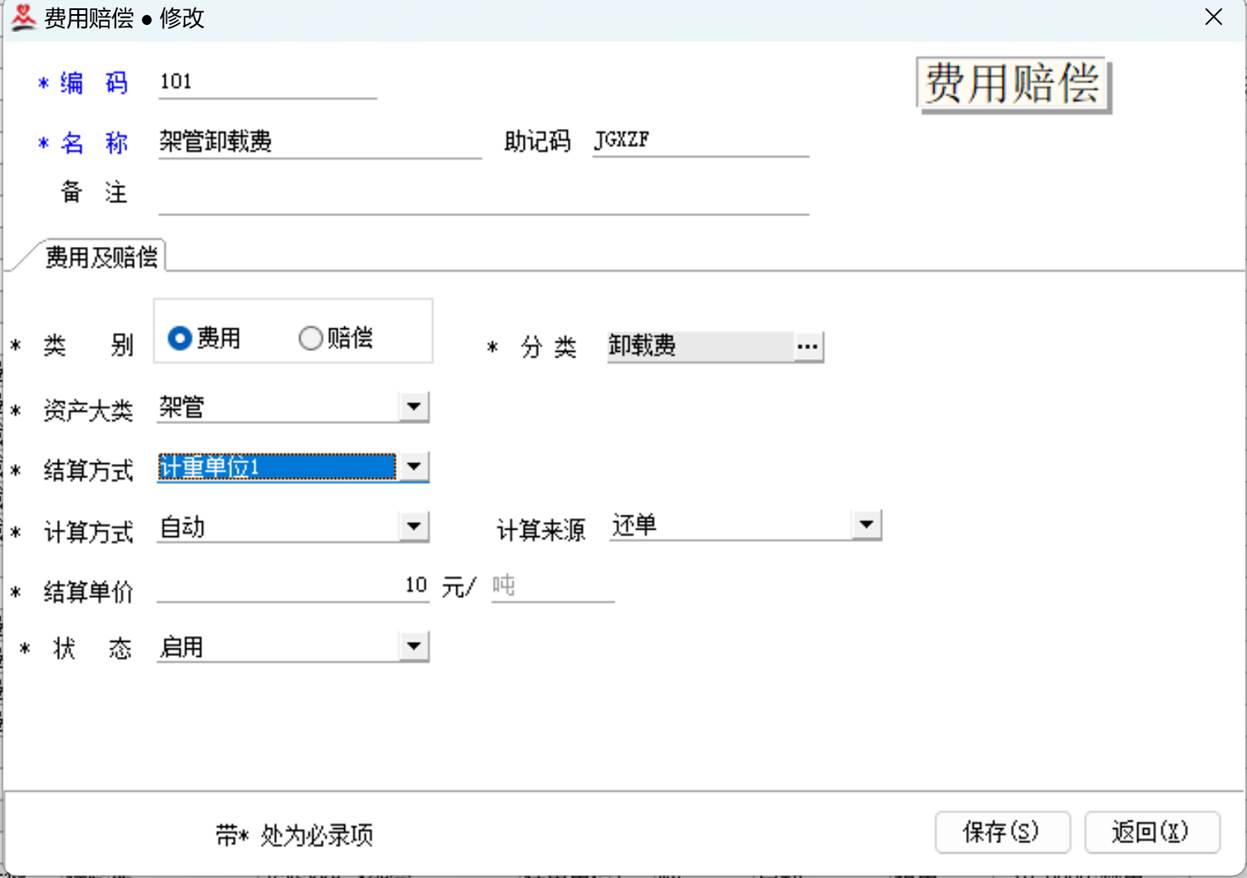Viewport: 1247px width, 878px height.
Task: Click into the empty 备注 field
Action: tap(482, 197)
